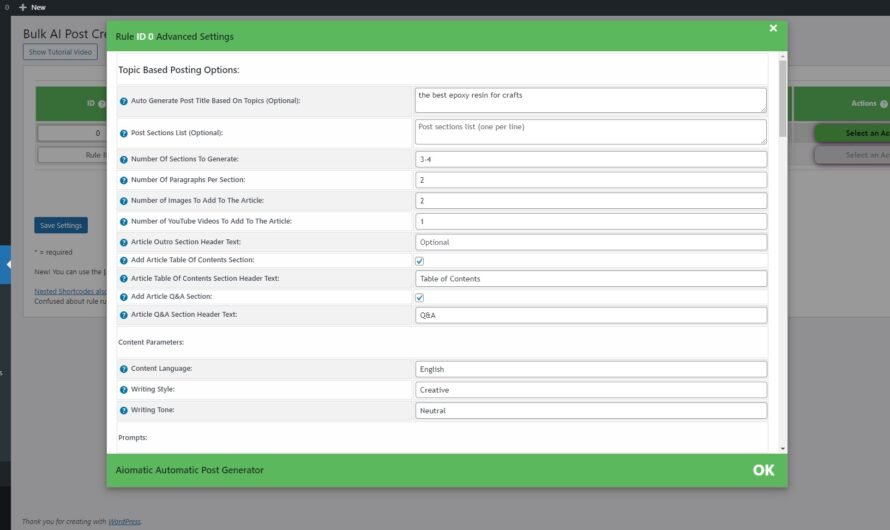Click the 'Content Parameters:' heading
This screenshot has height=530, width=890.
pyautogui.click(x=151, y=342)
